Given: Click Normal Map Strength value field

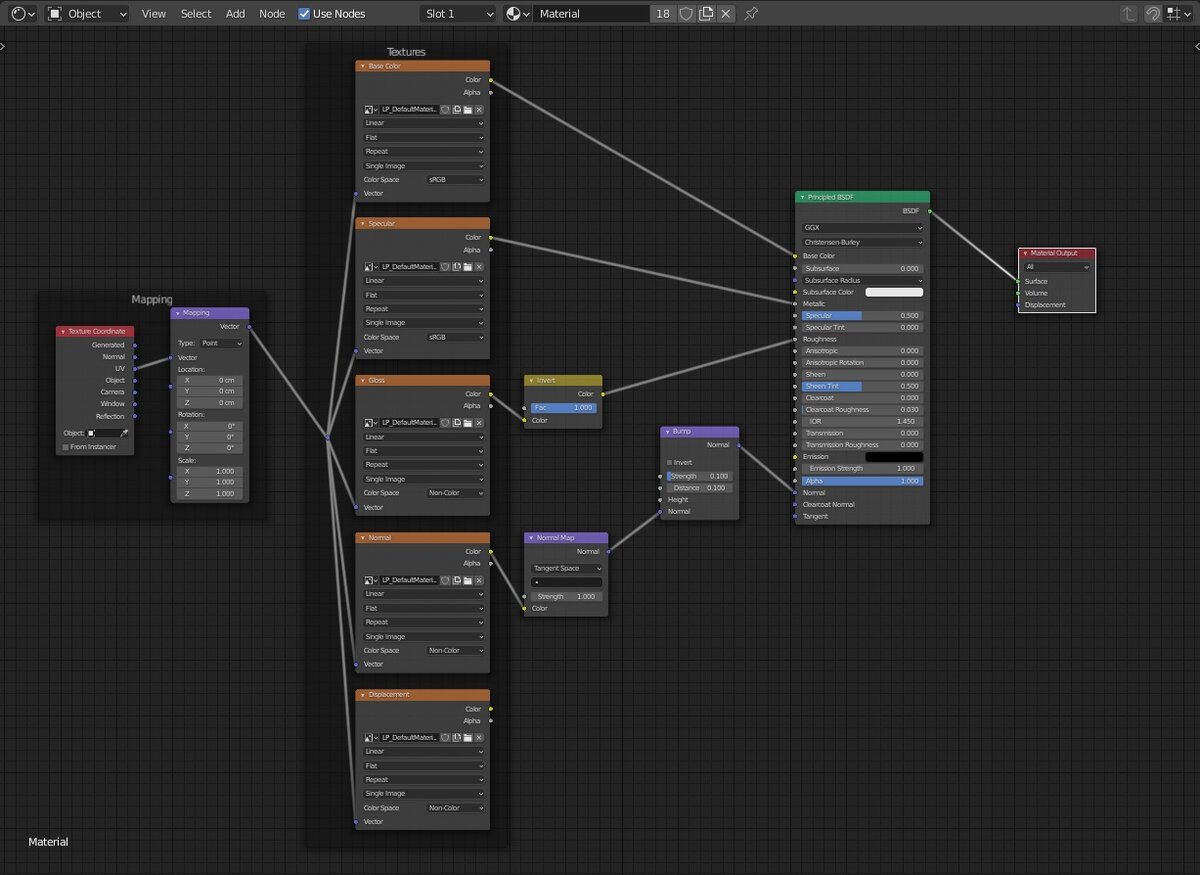Looking at the screenshot, I should point(567,596).
